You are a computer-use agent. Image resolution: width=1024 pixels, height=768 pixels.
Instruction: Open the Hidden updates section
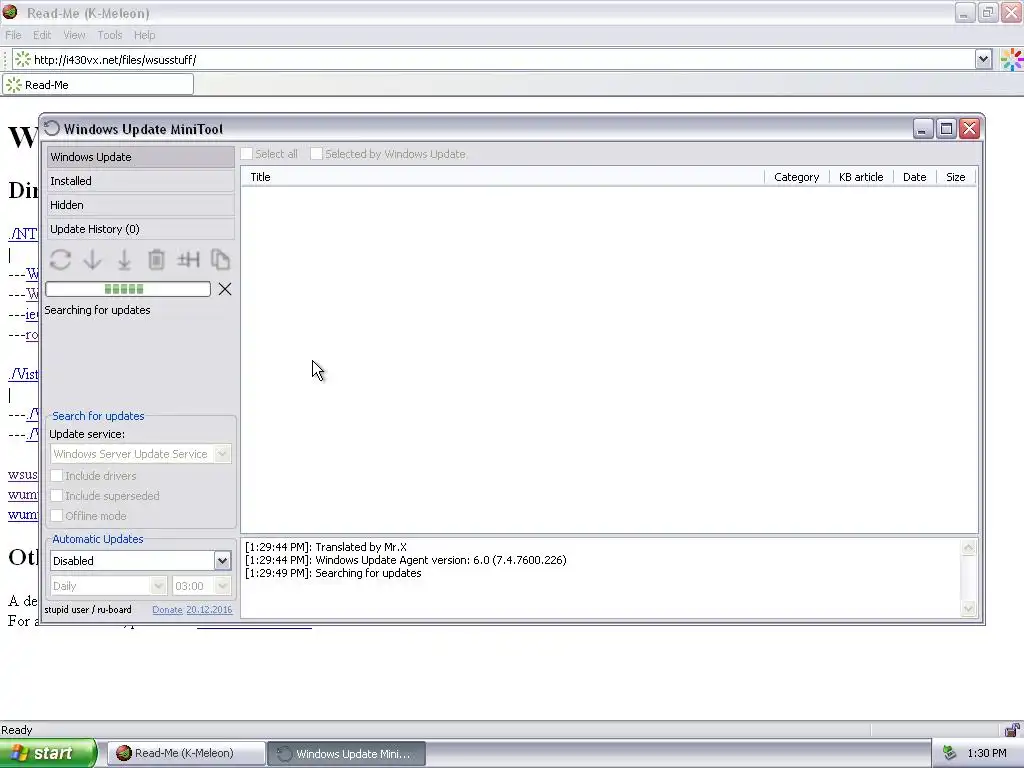pos(140,205)
